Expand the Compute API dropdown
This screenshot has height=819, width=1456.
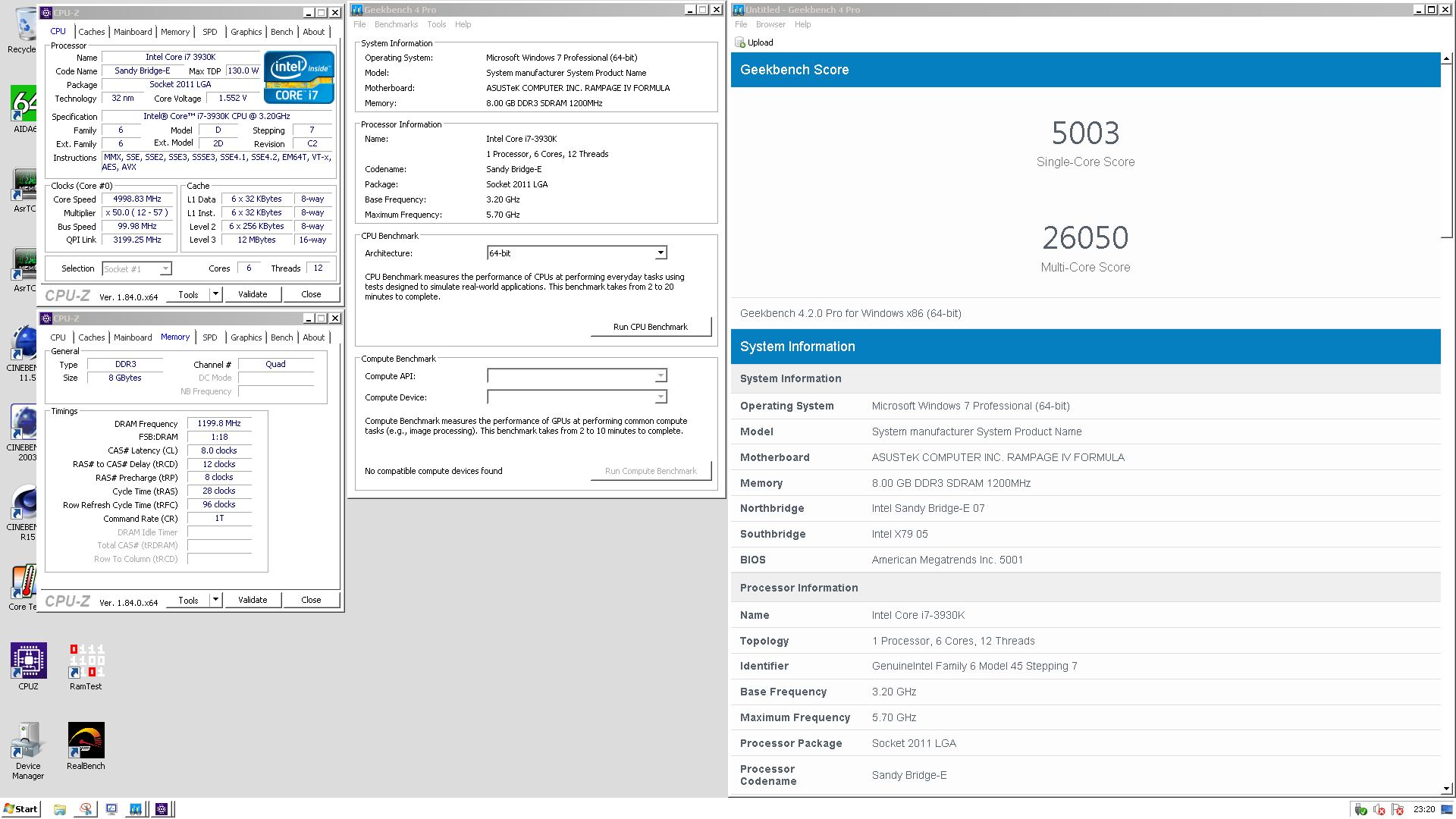click(x=661, y=376)
